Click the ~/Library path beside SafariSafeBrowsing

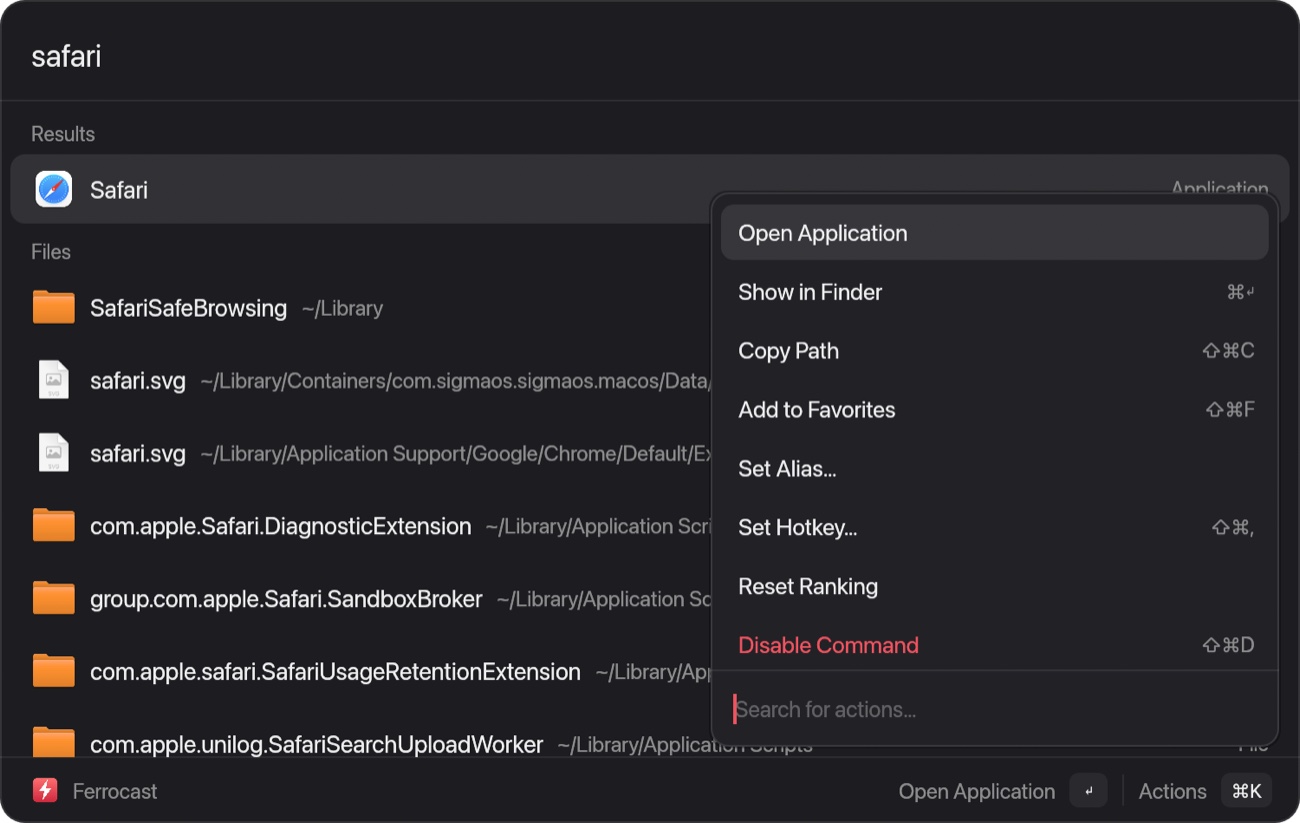click(x=342, y=308)
